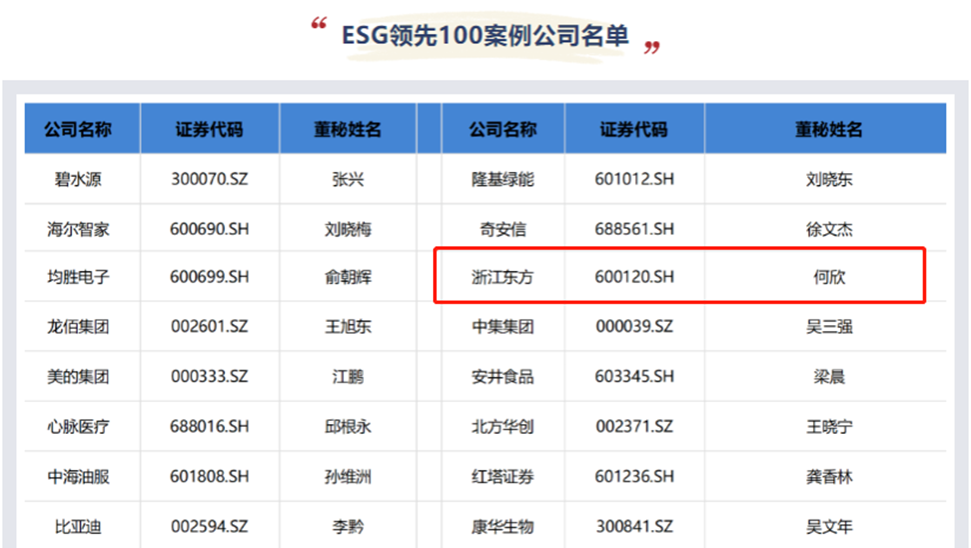Select stock code '601012.SH'
This screenshot has width=971, height=548.
(x=634, y=180)
